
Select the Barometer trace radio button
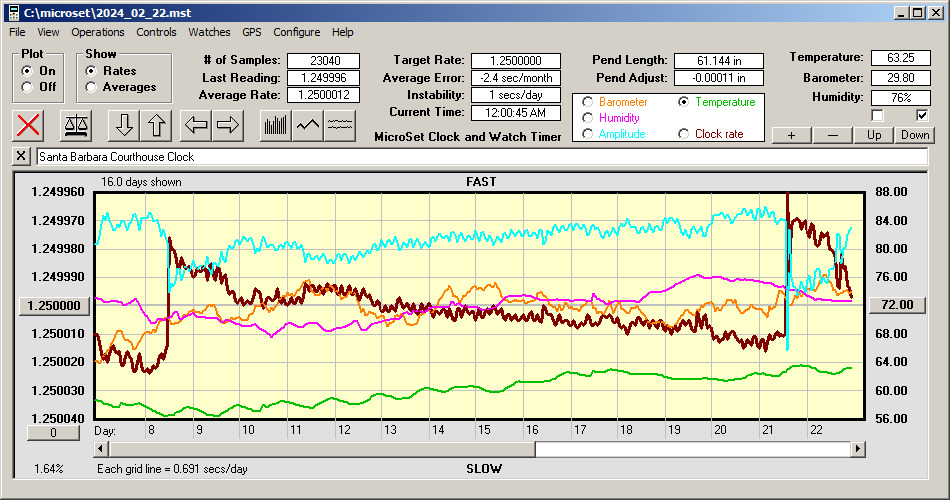pyautogui.click(x=587, y=102)
